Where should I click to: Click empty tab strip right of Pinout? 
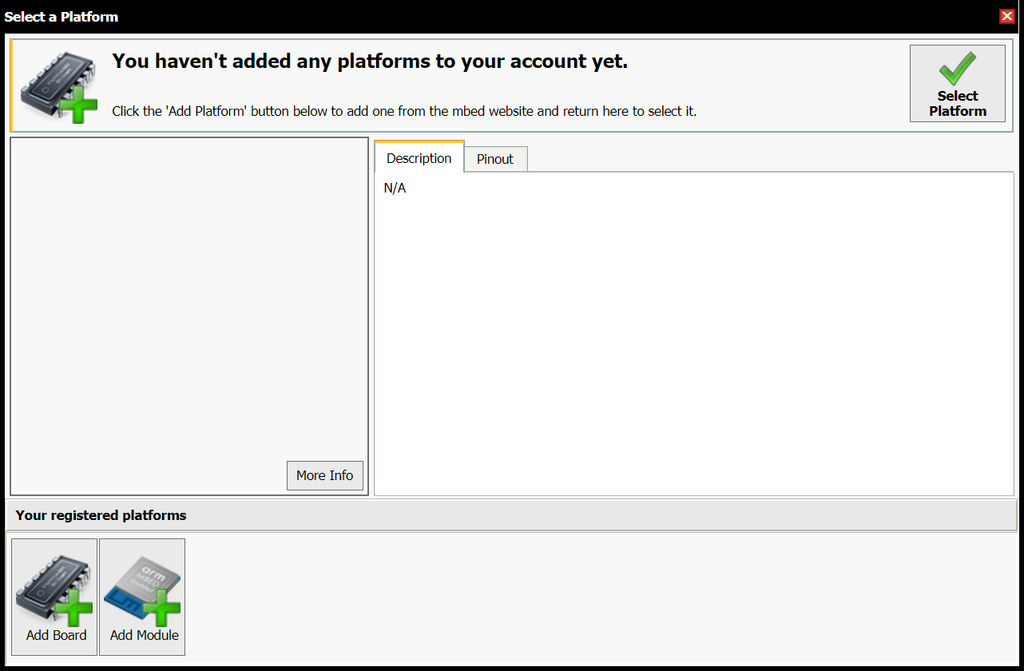point(770,157)
